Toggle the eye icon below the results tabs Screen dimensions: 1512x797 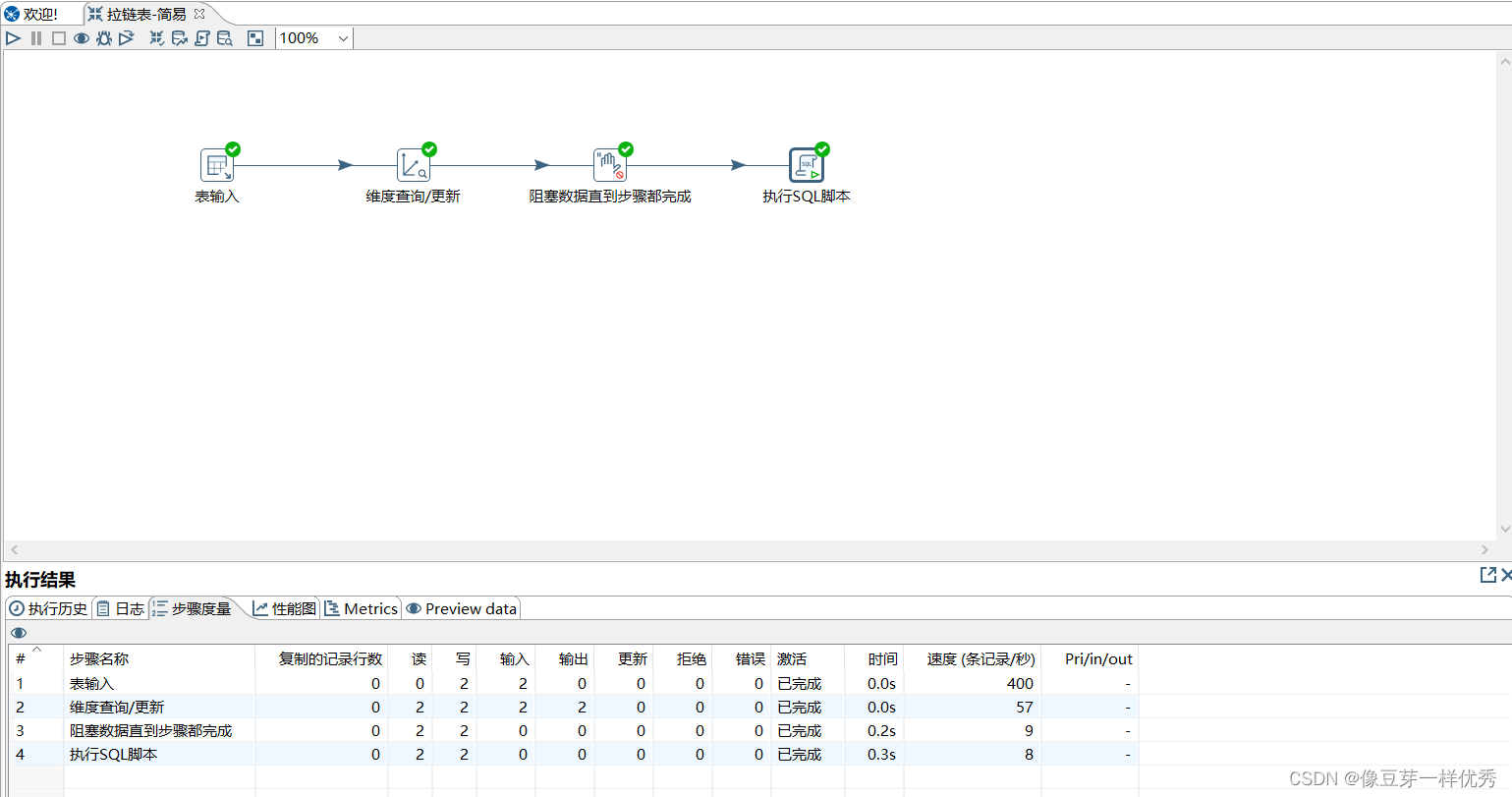click(x=19, y=633)
